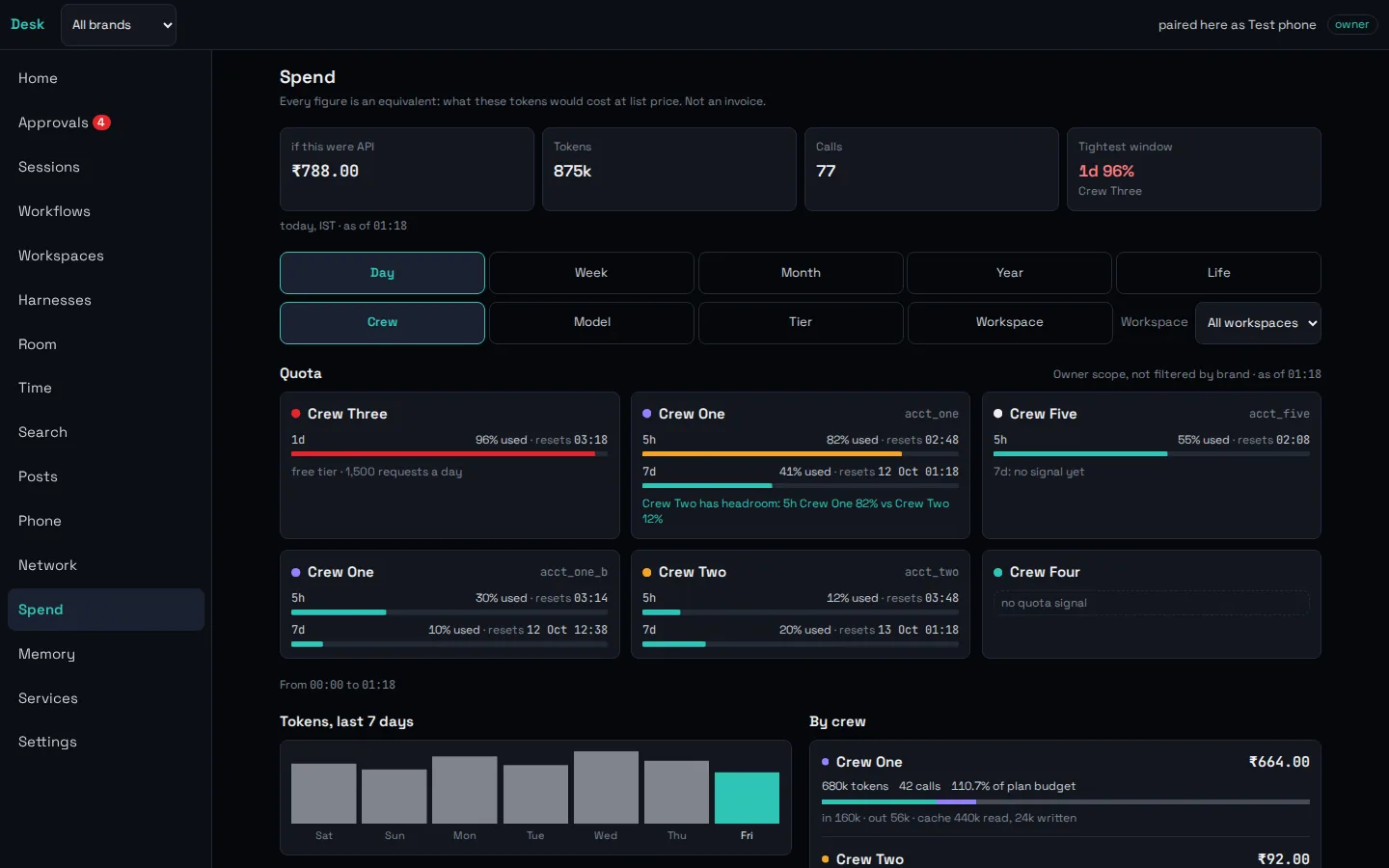
Task: Open Harnesses page
Action: (106, 300)
